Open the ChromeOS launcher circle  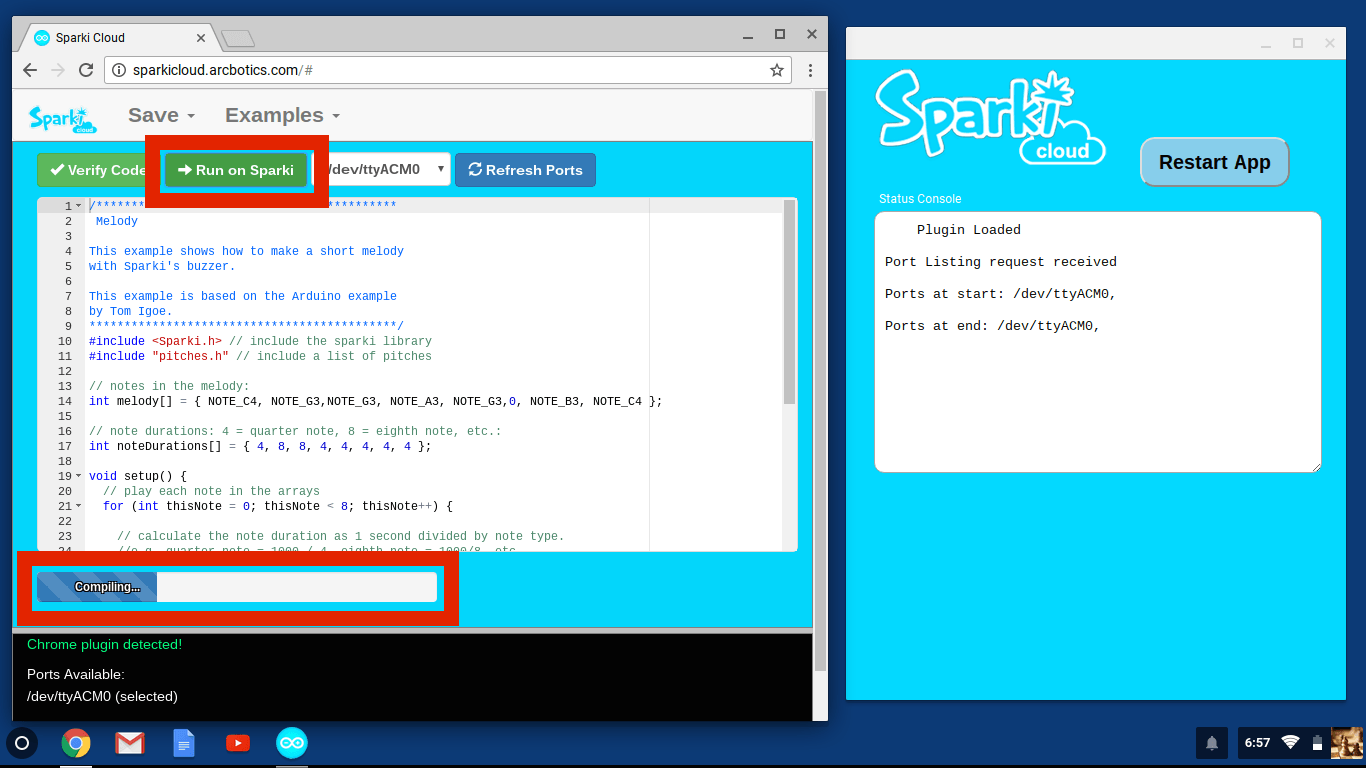click(22, 743)
